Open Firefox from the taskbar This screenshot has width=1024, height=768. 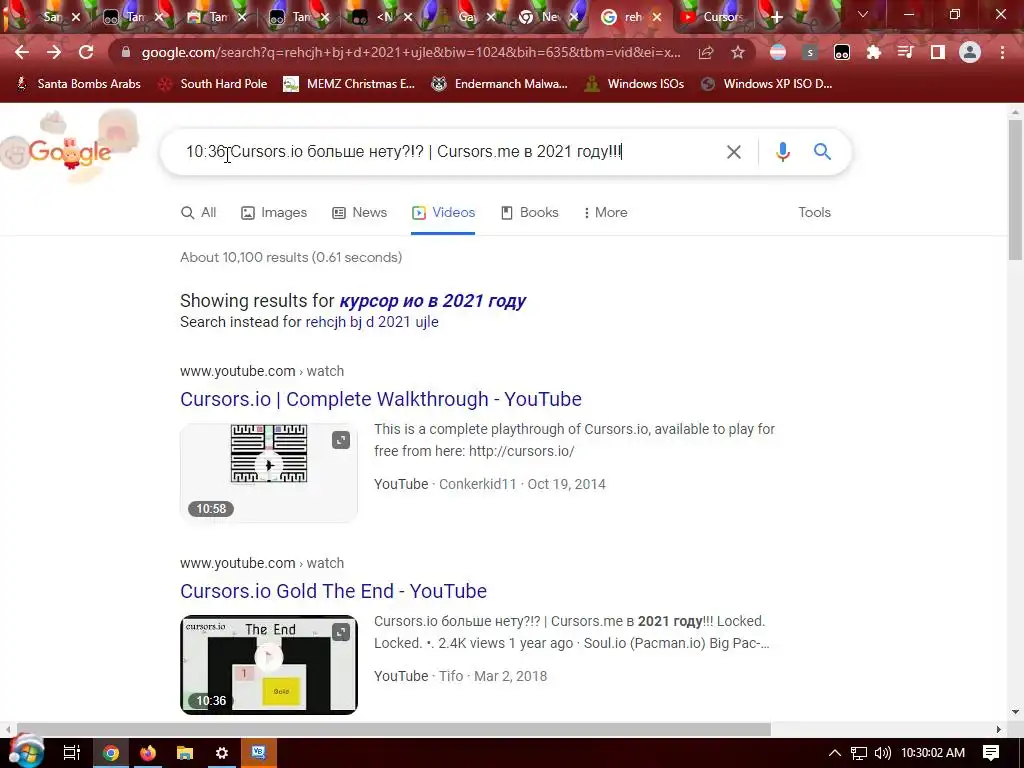pyautogui.click(x=148, y=753)
